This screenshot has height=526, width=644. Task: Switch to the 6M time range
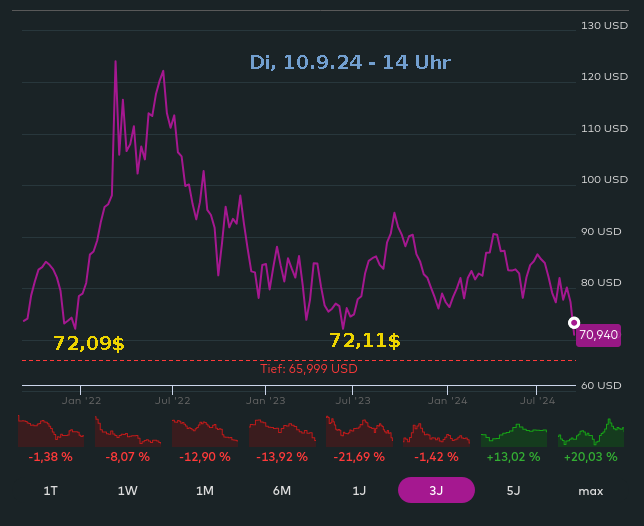click(x=282, y=491)
